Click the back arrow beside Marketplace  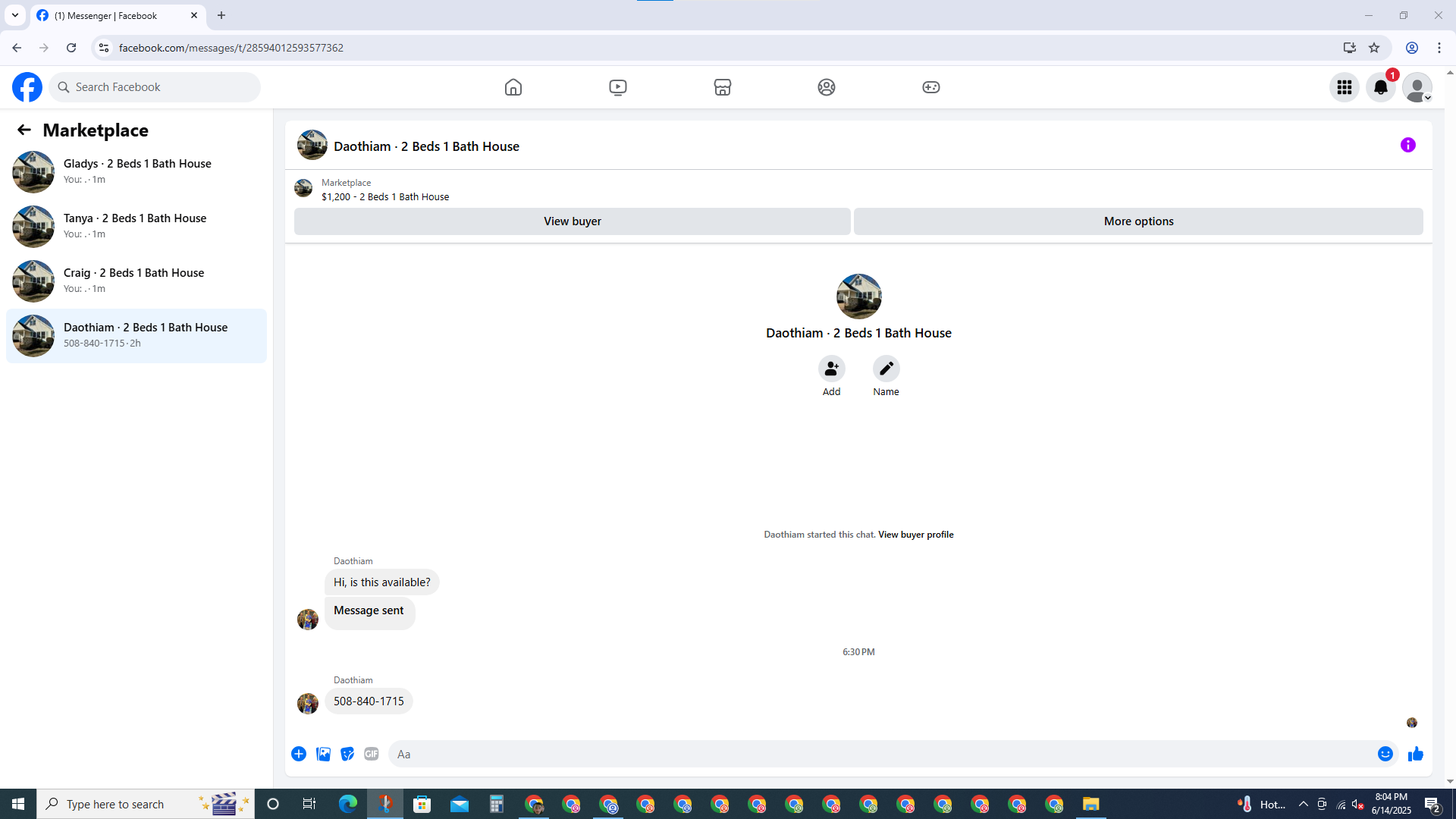coord(24,130)
